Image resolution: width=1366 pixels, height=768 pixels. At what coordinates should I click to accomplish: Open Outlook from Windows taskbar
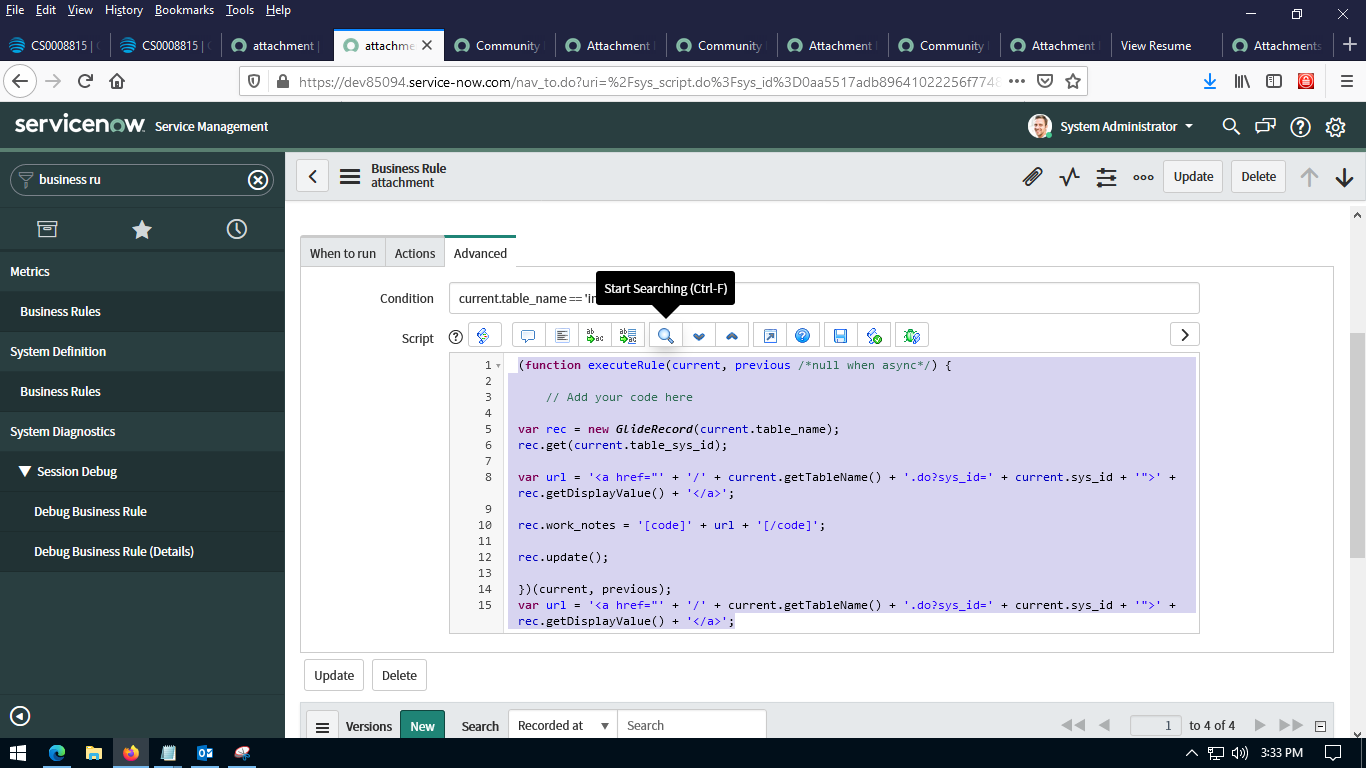[x=205, y=753]
